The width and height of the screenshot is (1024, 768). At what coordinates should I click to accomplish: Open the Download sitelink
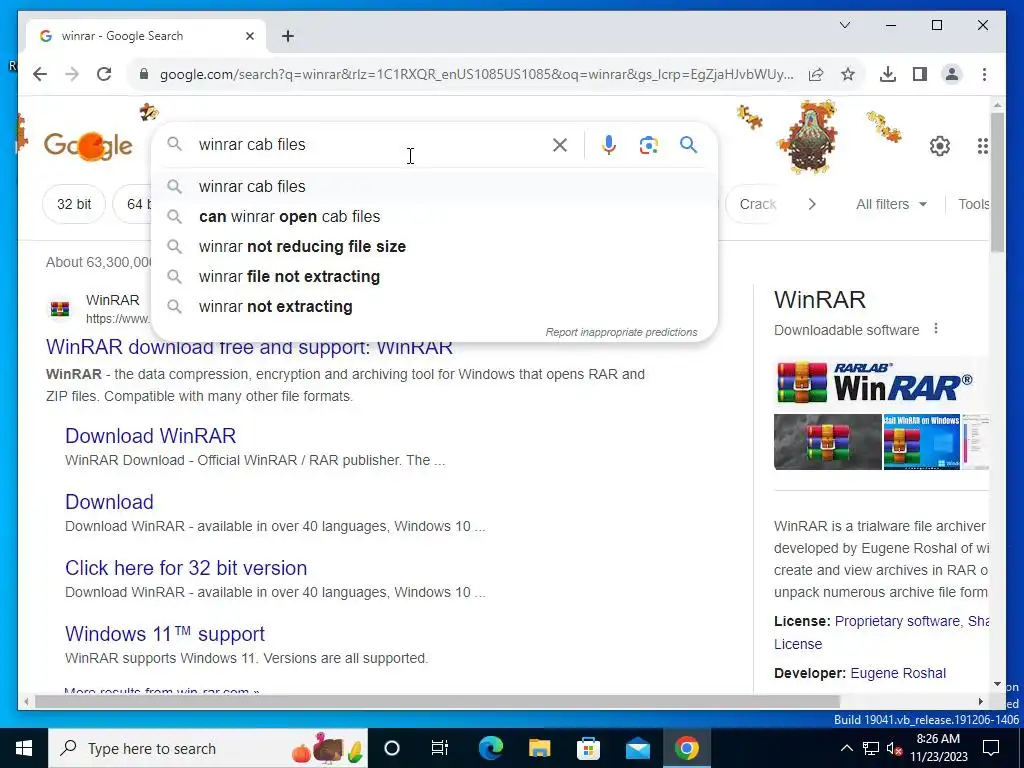[x=109, y=502]
